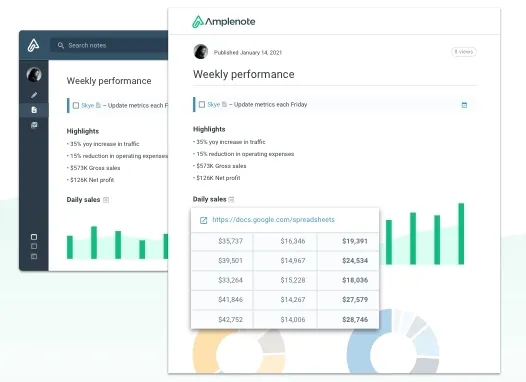
Task: Click the Weekly performance title in the back window
Action: [x=109, y=81]
